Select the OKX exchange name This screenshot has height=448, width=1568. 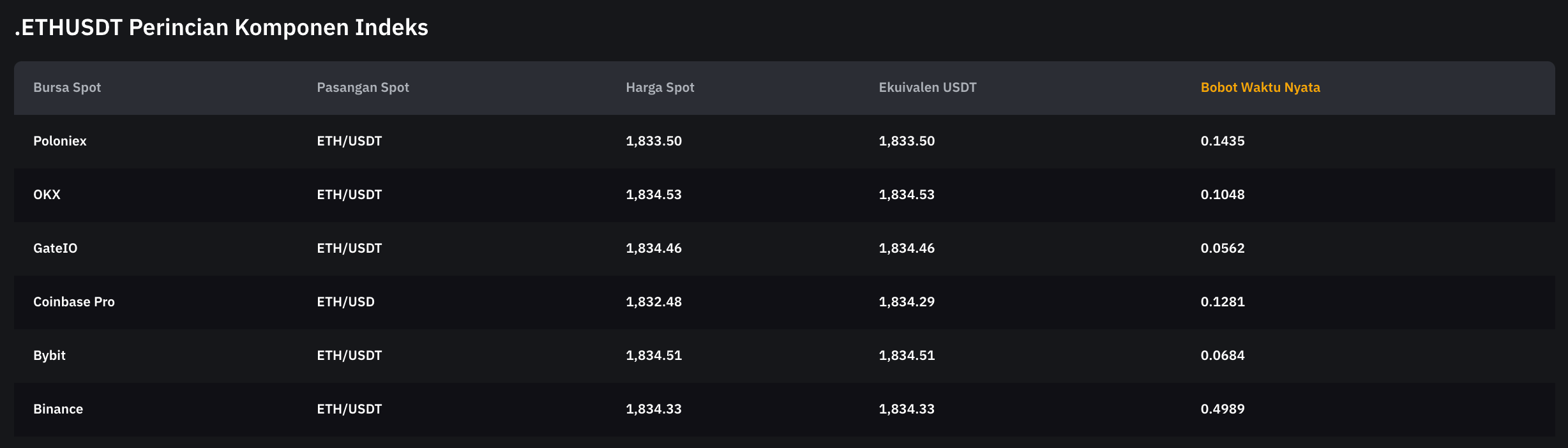click(x=47, y=195)
